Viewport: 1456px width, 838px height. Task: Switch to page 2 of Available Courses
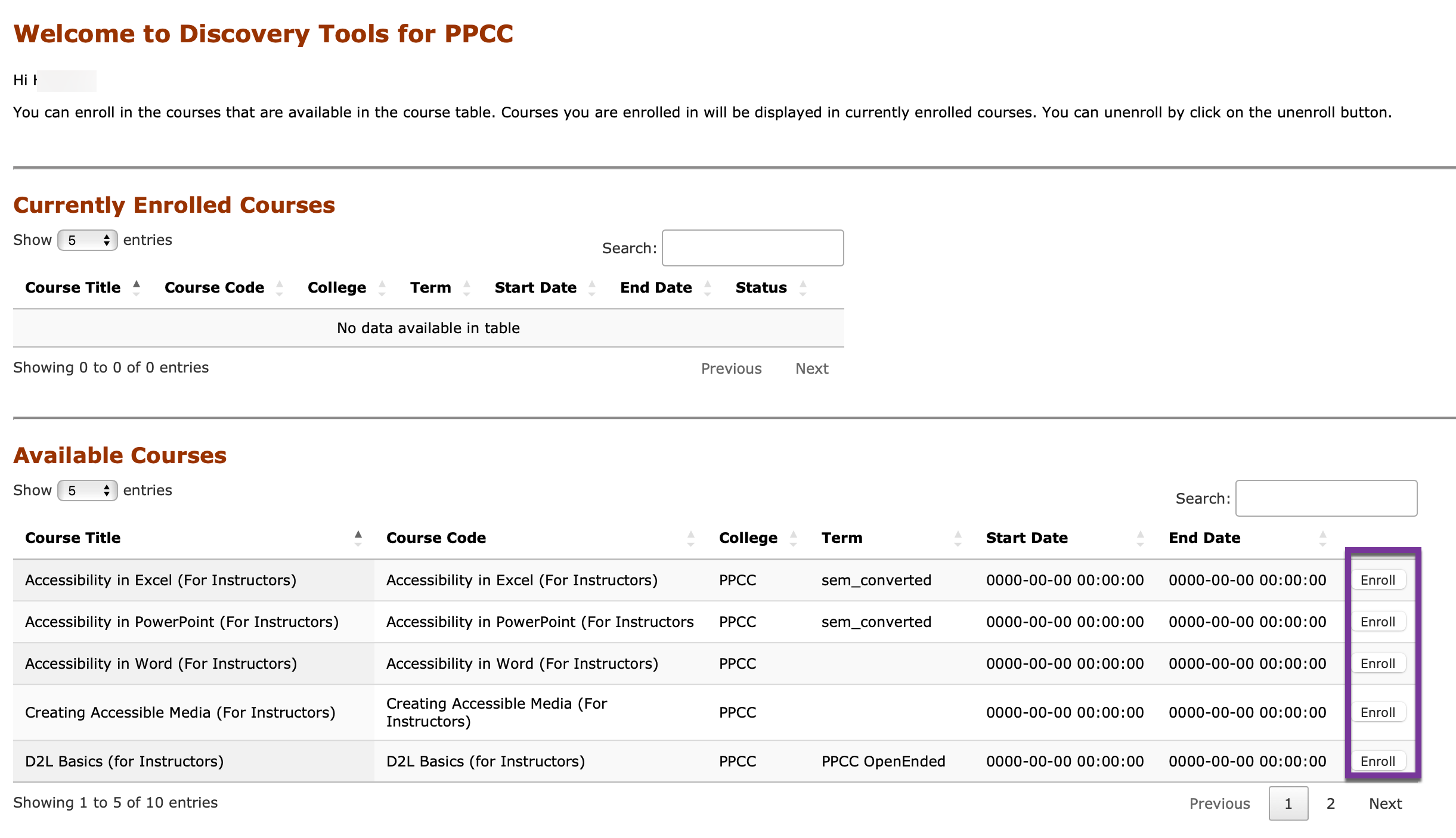click(x=1330, y=803)
